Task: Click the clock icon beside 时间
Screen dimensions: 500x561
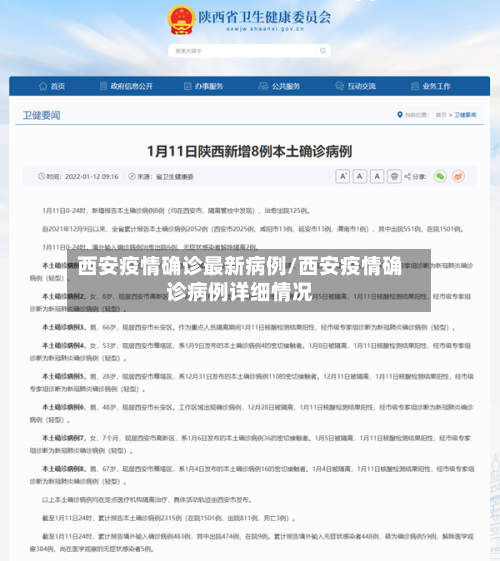Action: [x=41, y=176]
